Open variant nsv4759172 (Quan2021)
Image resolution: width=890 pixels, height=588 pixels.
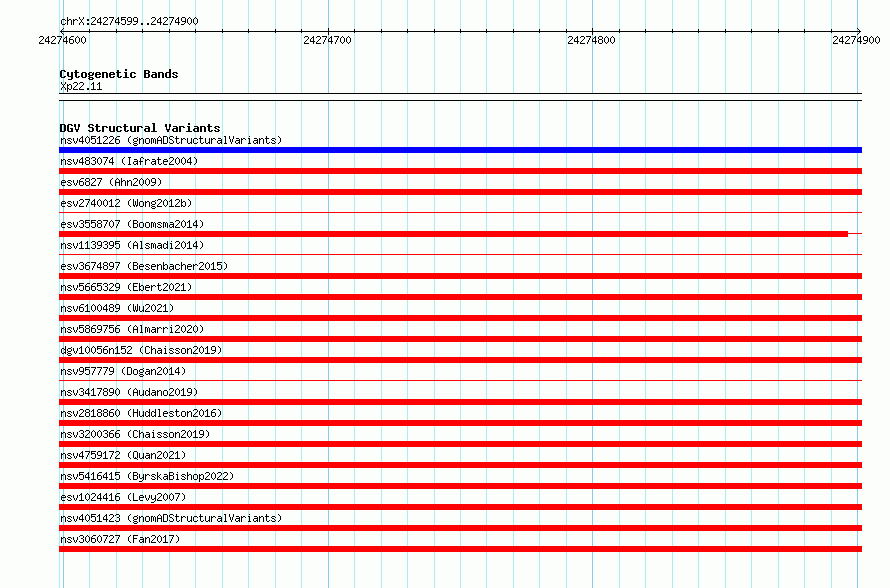(x=123, y=455)
